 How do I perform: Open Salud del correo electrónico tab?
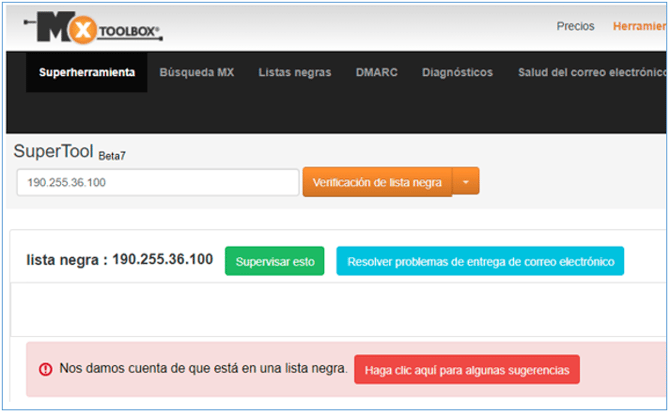click(x=592, y=72)
